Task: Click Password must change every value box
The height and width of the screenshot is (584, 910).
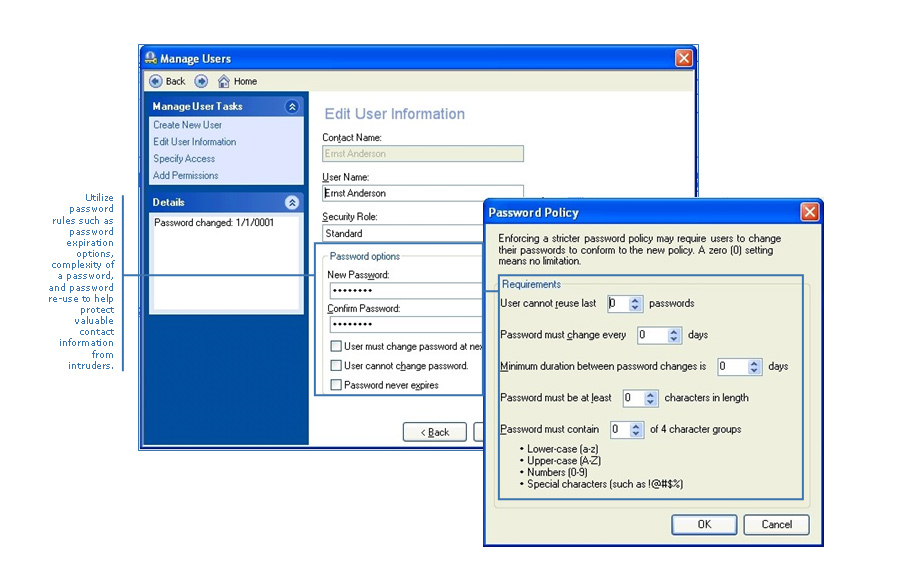Action: [x=652, y=335]
